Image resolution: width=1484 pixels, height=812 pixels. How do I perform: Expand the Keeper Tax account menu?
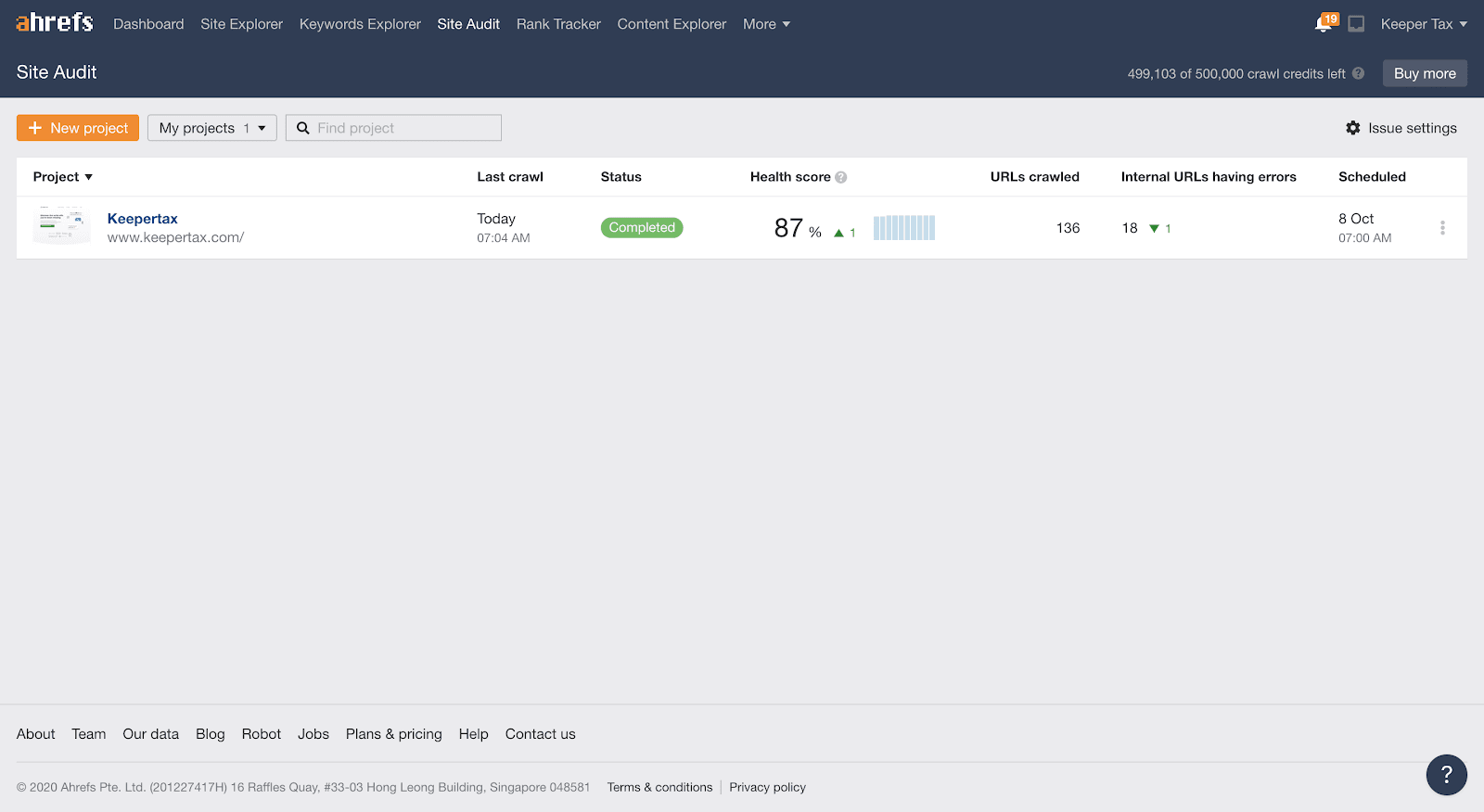click(x=1424, y=24)
